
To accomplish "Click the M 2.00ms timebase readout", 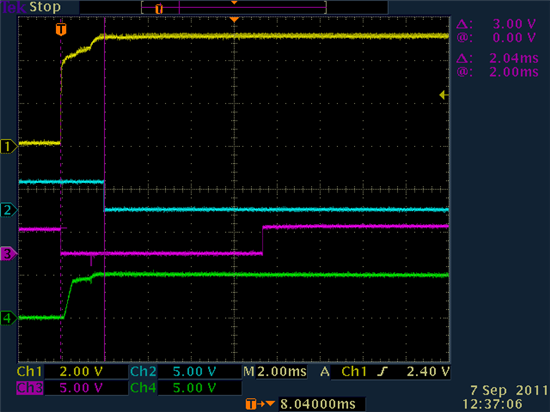I will 275,371.
